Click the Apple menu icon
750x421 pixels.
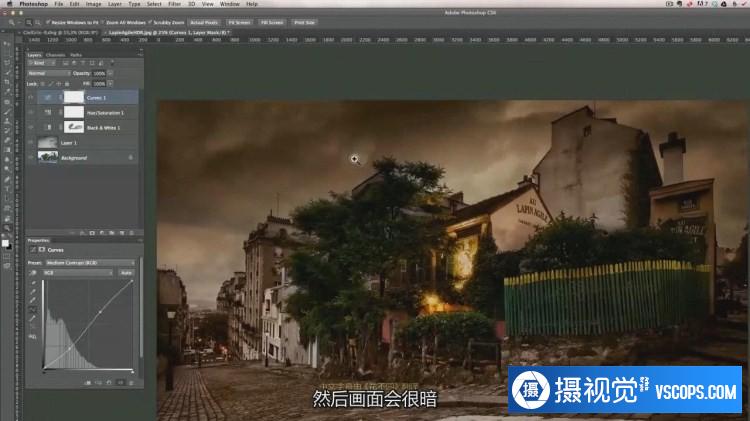click(9, 4)
